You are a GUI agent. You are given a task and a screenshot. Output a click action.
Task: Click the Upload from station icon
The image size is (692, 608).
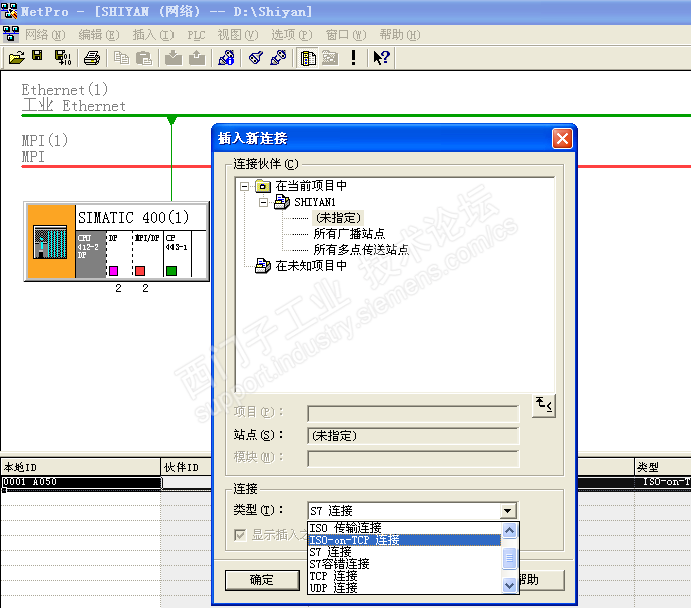coord(197,58)
